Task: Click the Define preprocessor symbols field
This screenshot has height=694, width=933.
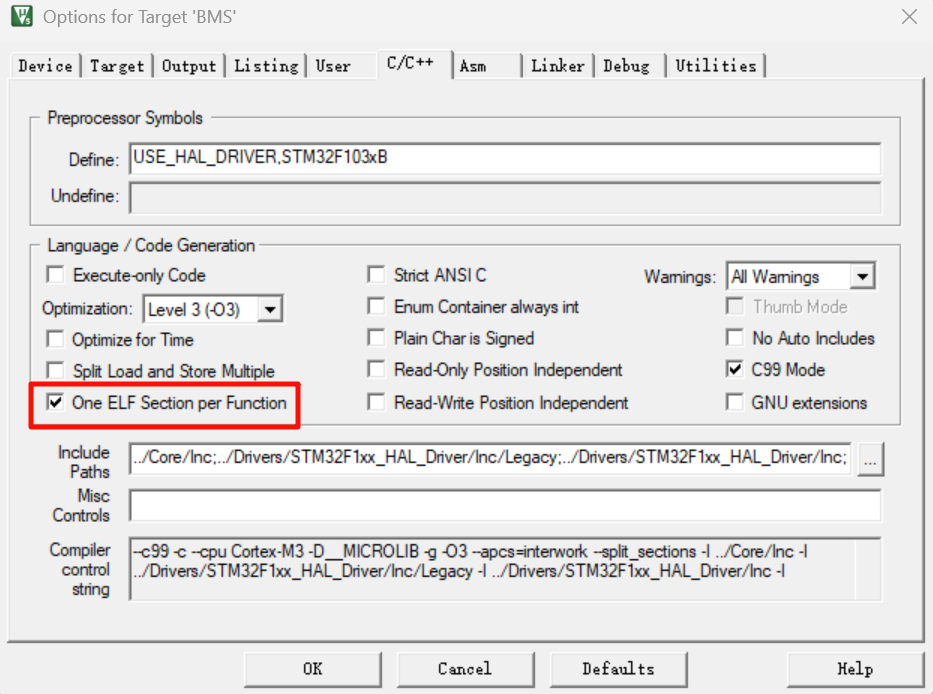Action: click(x=505, y=158)
